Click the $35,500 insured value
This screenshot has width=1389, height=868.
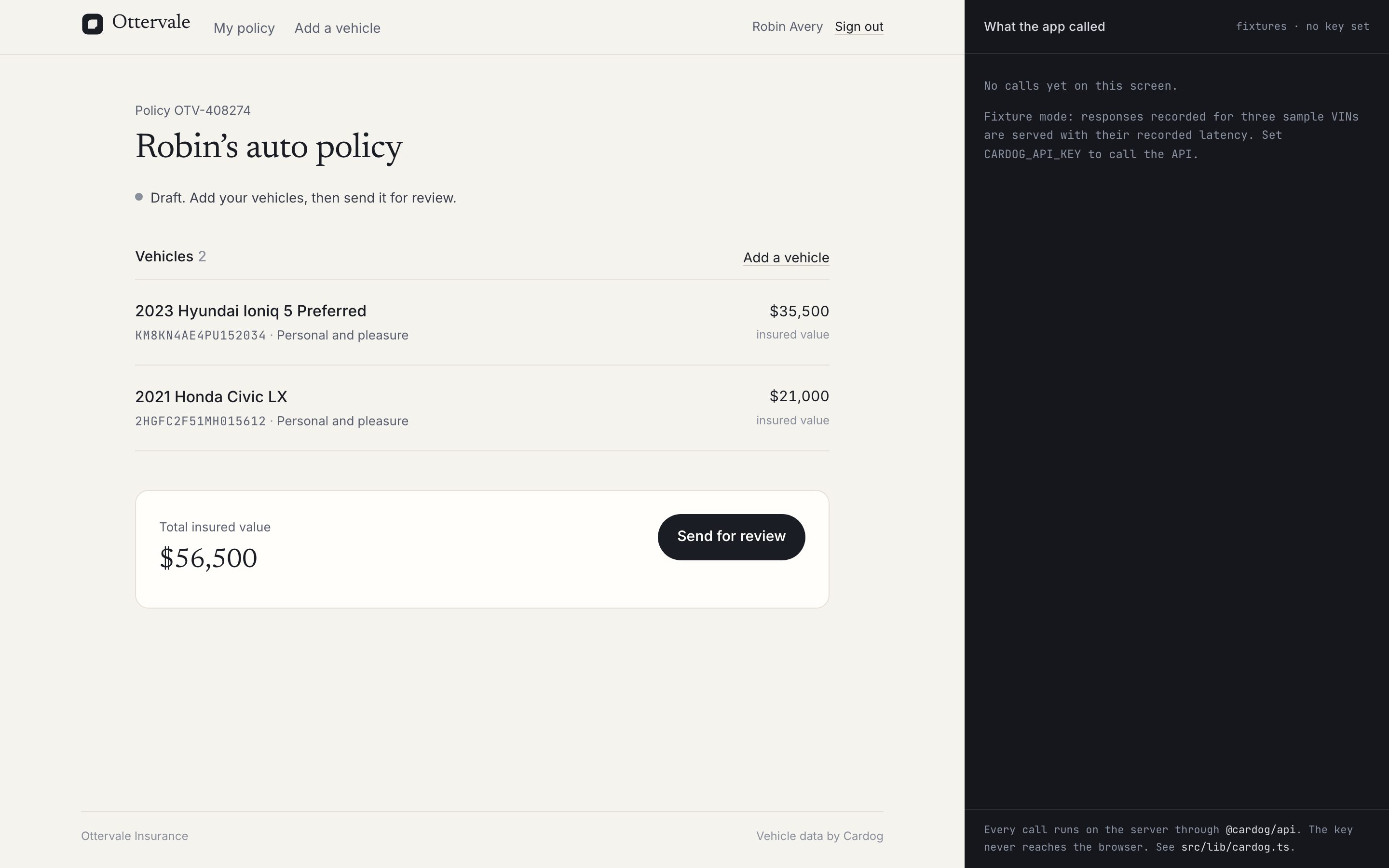pos(799,311)
